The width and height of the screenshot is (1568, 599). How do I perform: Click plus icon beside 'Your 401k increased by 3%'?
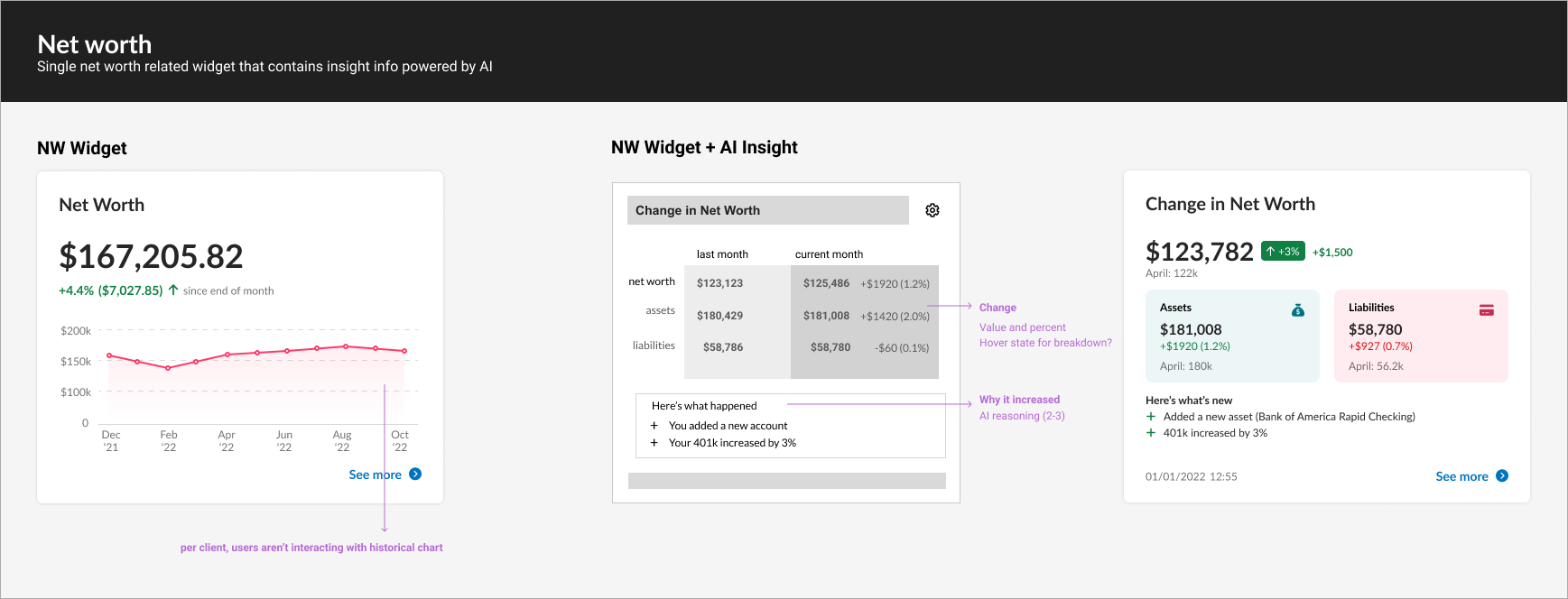click(x=654, y=443)
